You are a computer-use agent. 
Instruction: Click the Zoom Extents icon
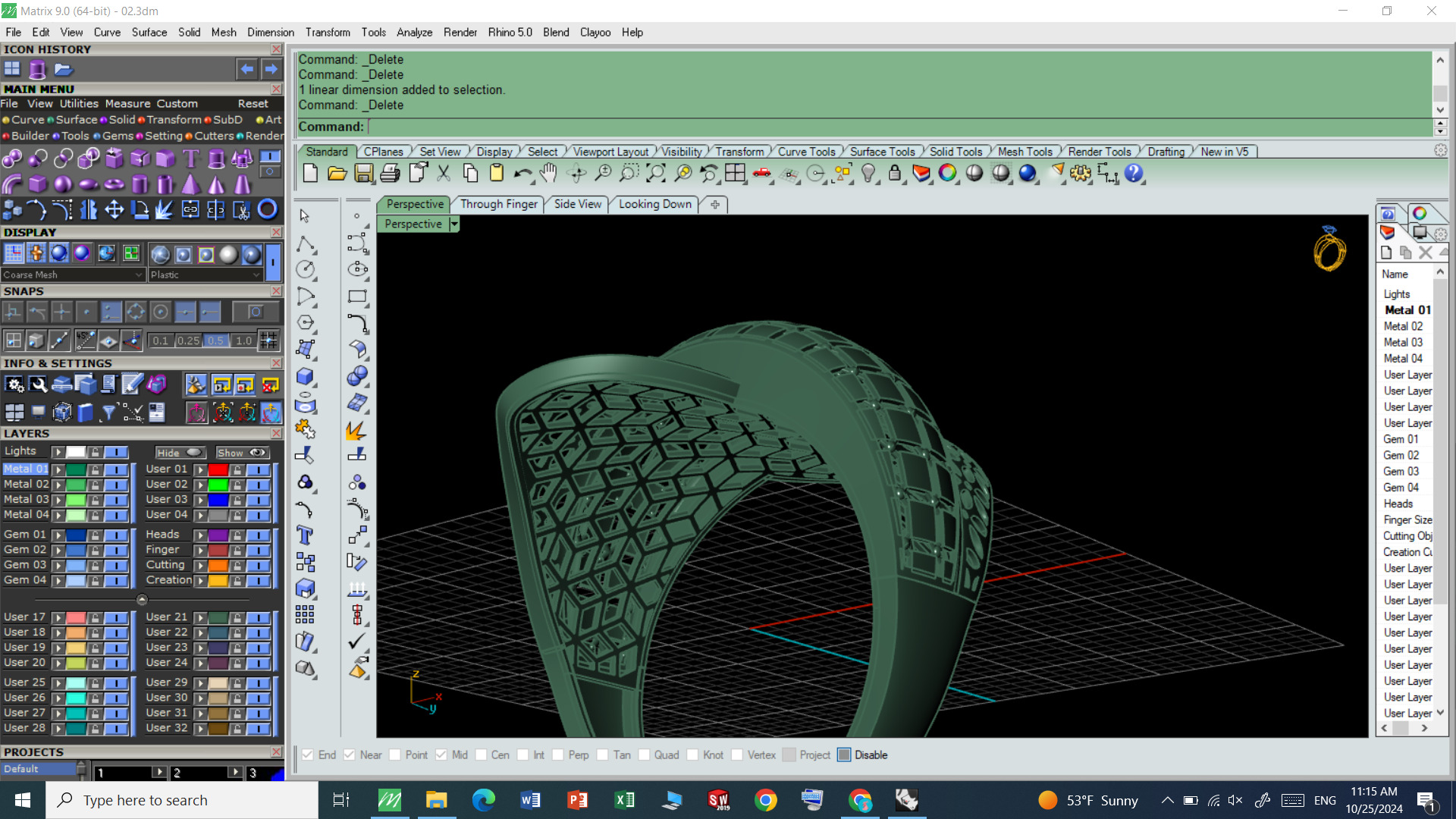[656, 174]
